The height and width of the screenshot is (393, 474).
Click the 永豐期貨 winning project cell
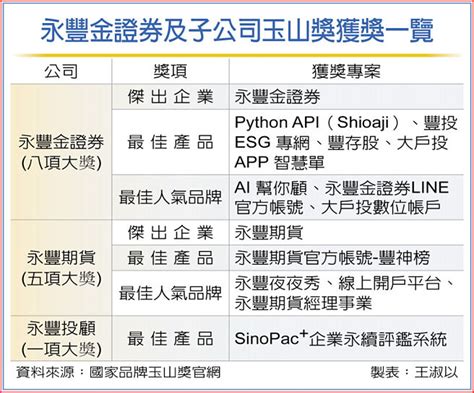pos(346,232)
